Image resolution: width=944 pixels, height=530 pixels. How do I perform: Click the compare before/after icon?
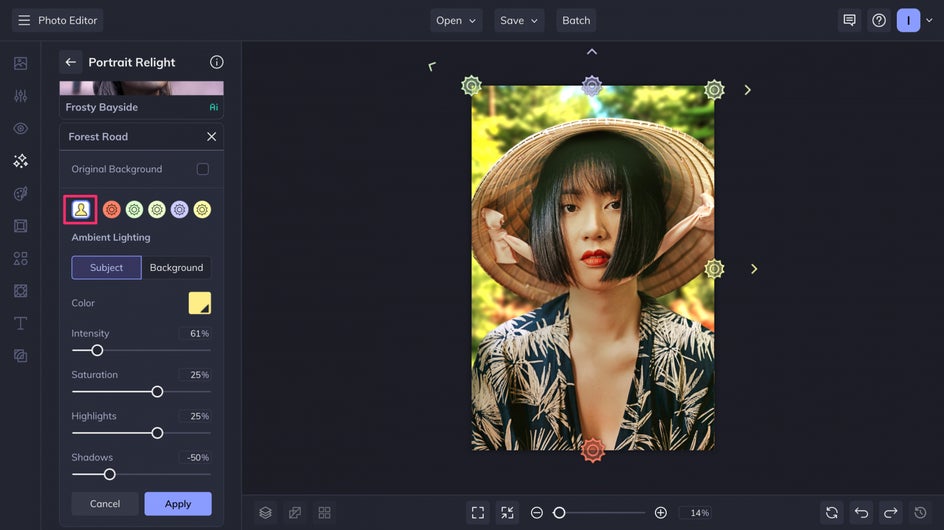click(295, 513)
